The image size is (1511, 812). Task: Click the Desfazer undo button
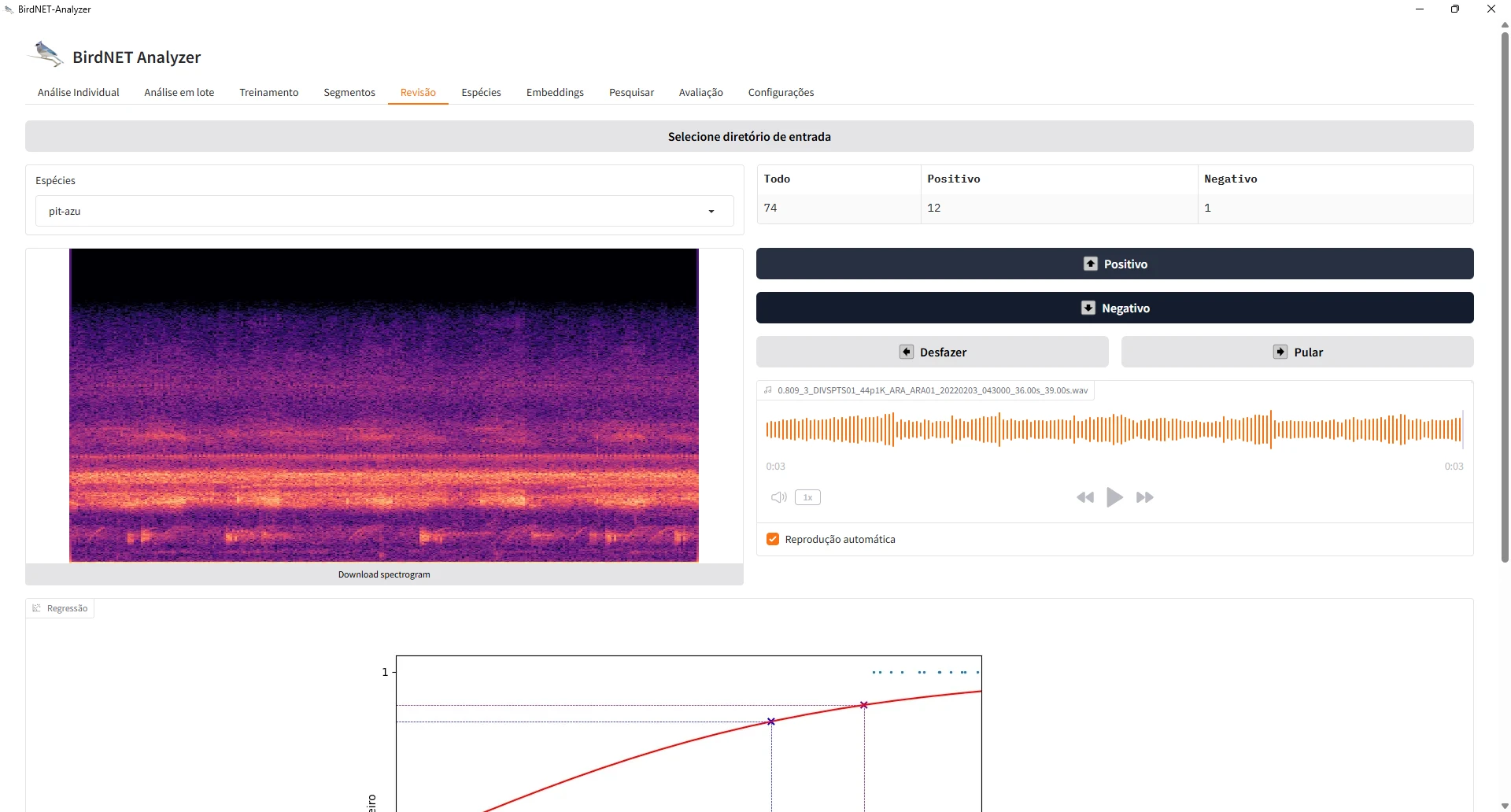pyautogui.click(x=932, y=352)
